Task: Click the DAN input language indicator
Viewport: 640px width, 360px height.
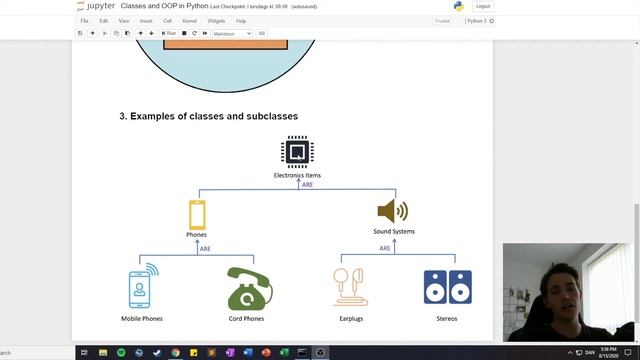Action: tap(590, 353)
